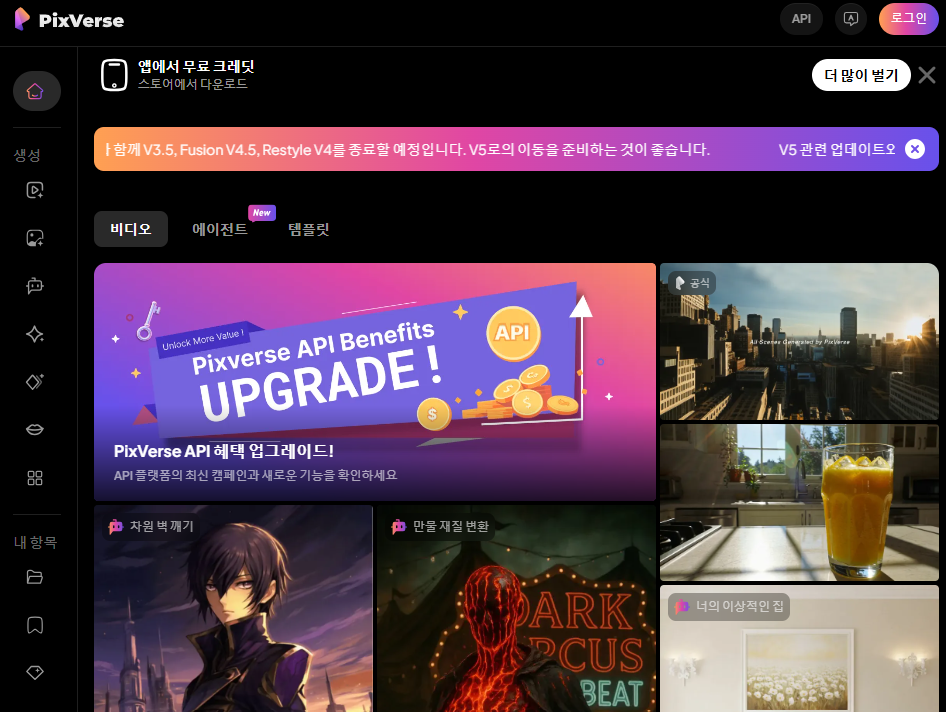This screenshot has height=712, width=946.
Task: Open the grid apps sidebar icon
Action: (x=35, y=478)
